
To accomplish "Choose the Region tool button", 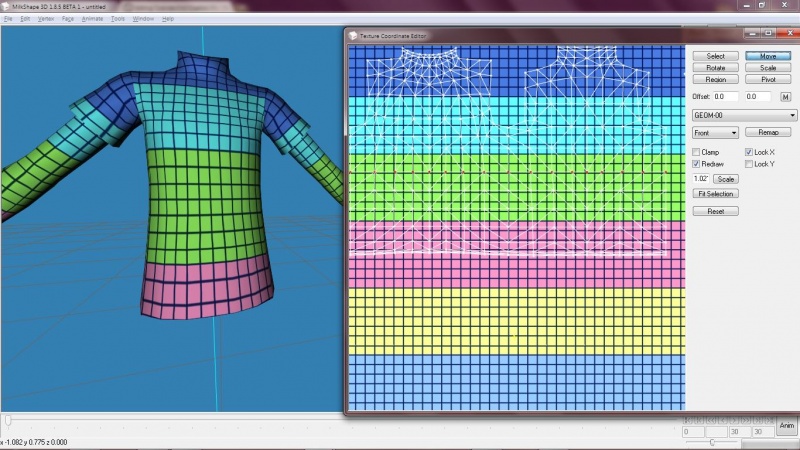I will [x=716, y=79].
